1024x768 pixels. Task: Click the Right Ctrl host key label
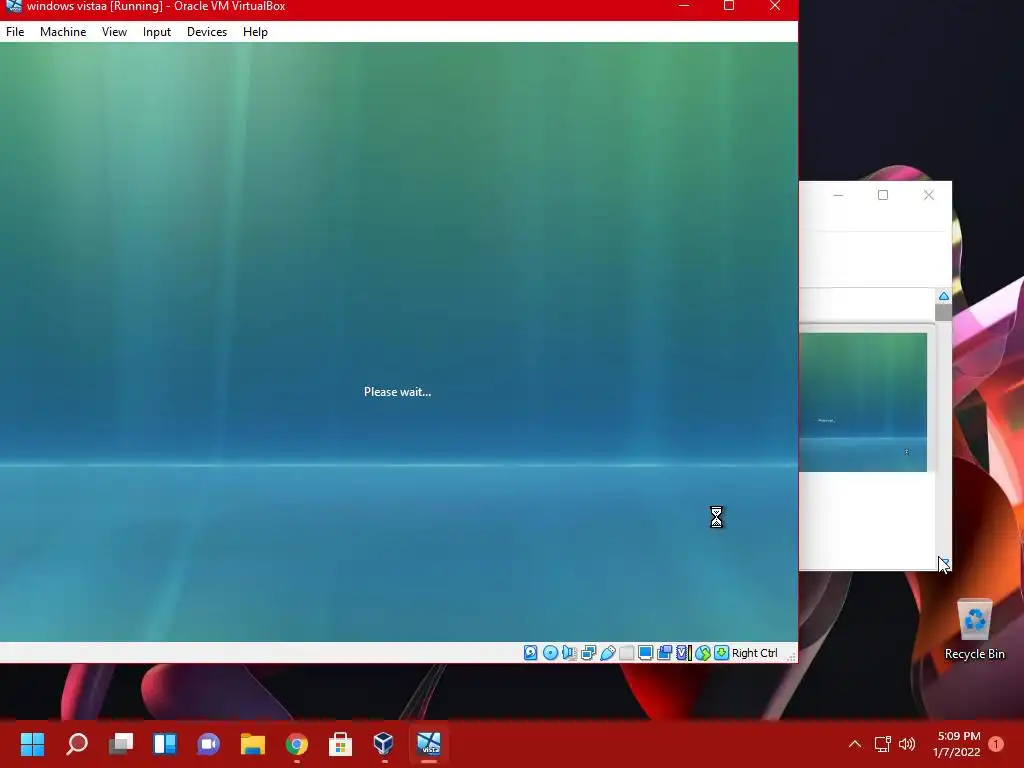[754, 653]
